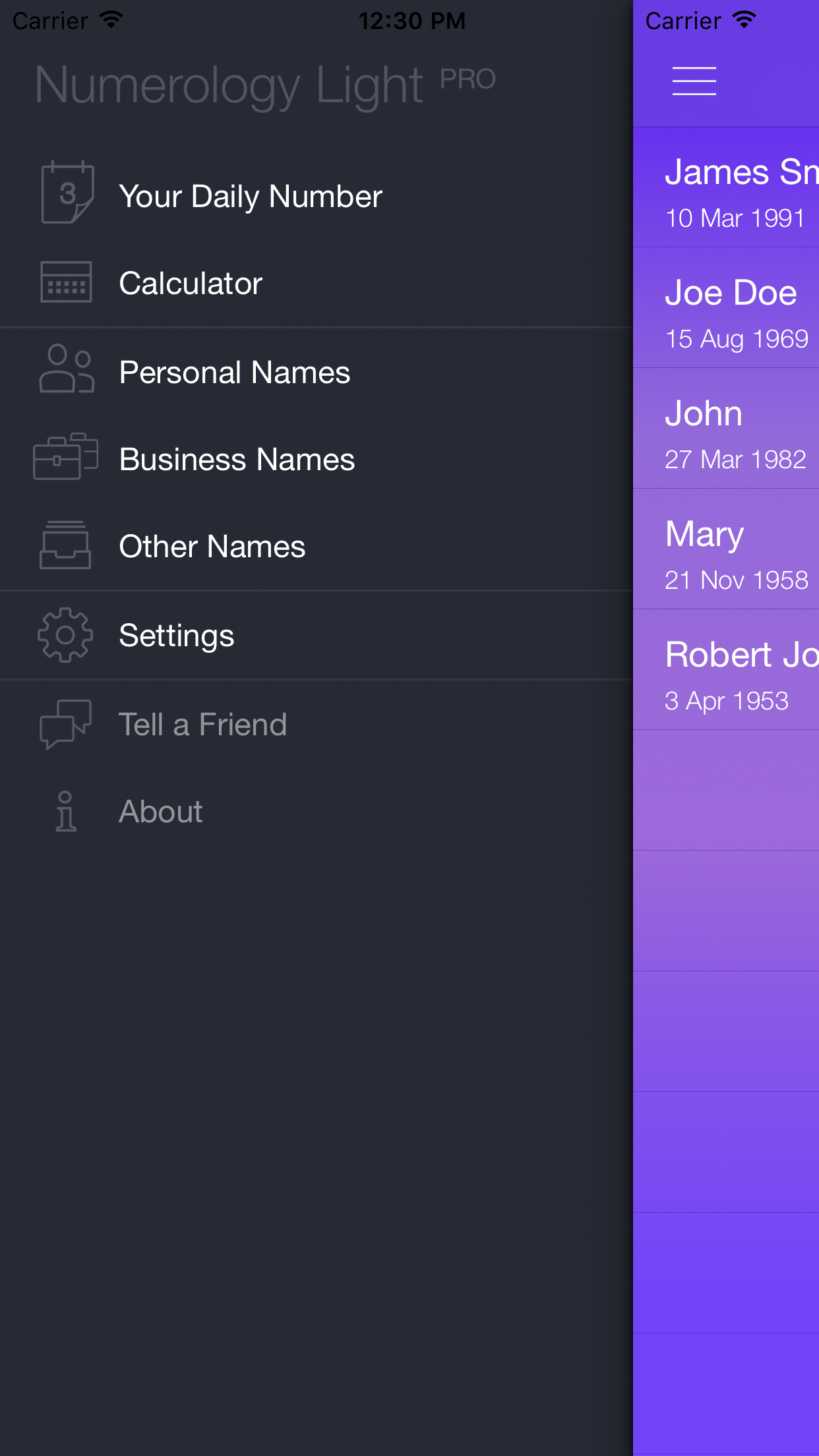Choose Other Names from the menu
819x1456 pixels.
(x=212, y=547)
